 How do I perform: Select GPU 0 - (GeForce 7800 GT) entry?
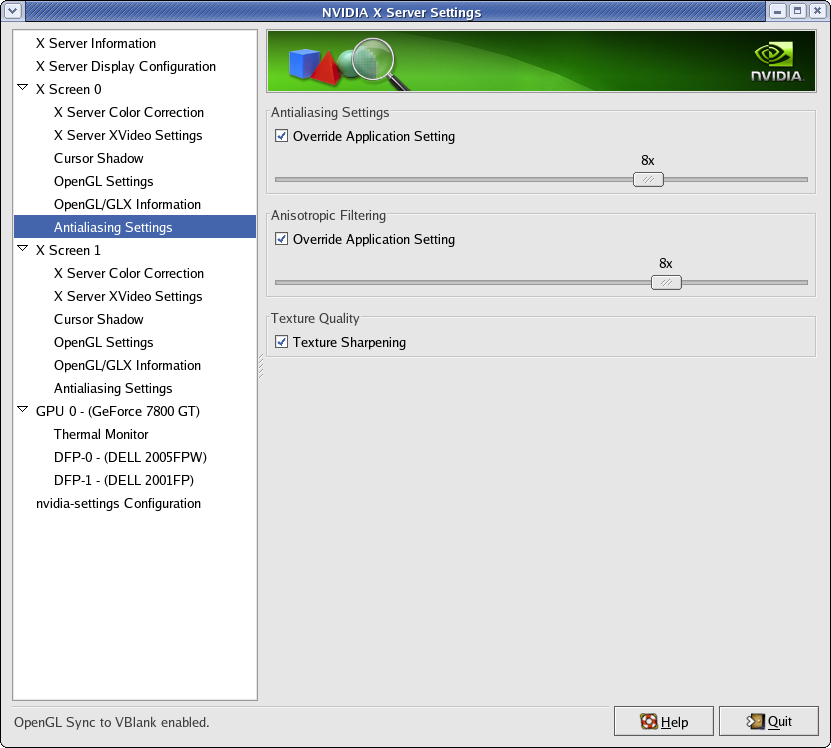pyautogui.click(x=118, y=411)
